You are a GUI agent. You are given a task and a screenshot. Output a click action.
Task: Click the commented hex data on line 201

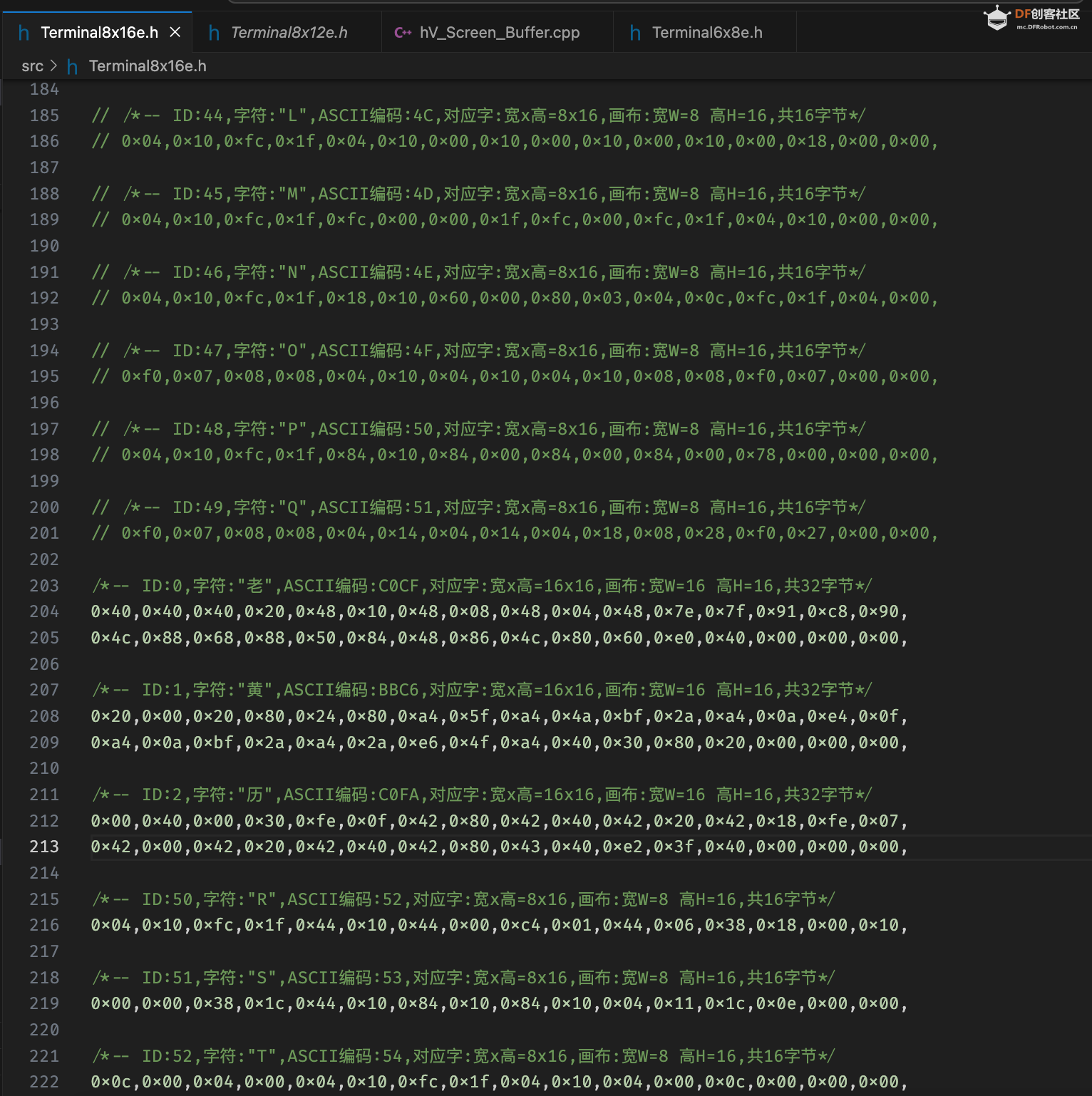coord(515,533)
